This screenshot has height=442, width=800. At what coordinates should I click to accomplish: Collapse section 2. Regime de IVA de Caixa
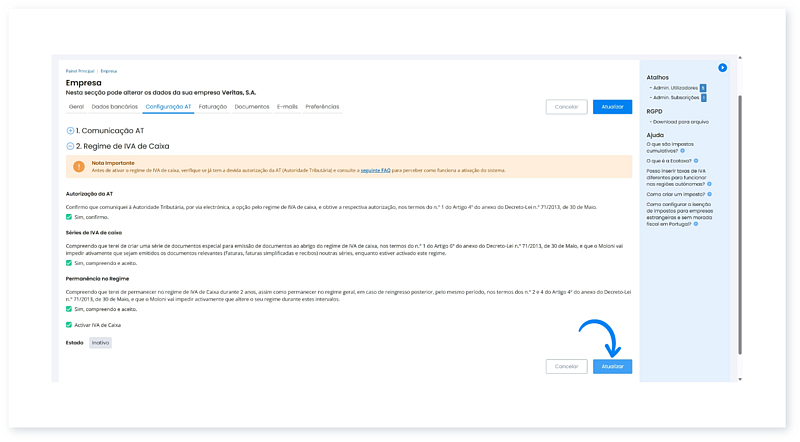[70, 146]
